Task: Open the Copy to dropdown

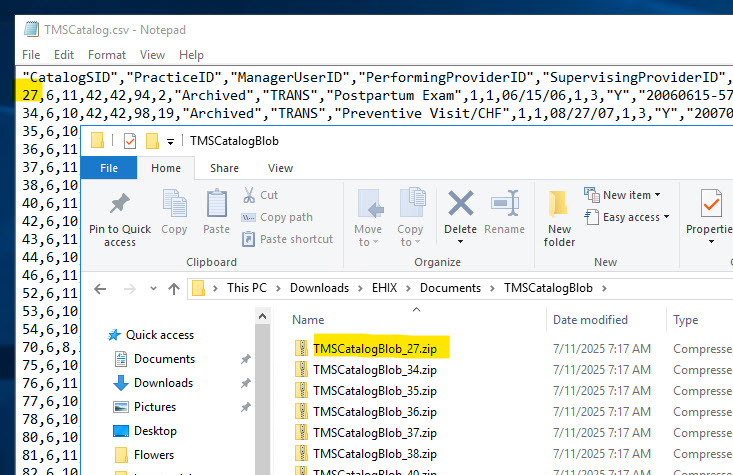Action: tap(410, 217)
